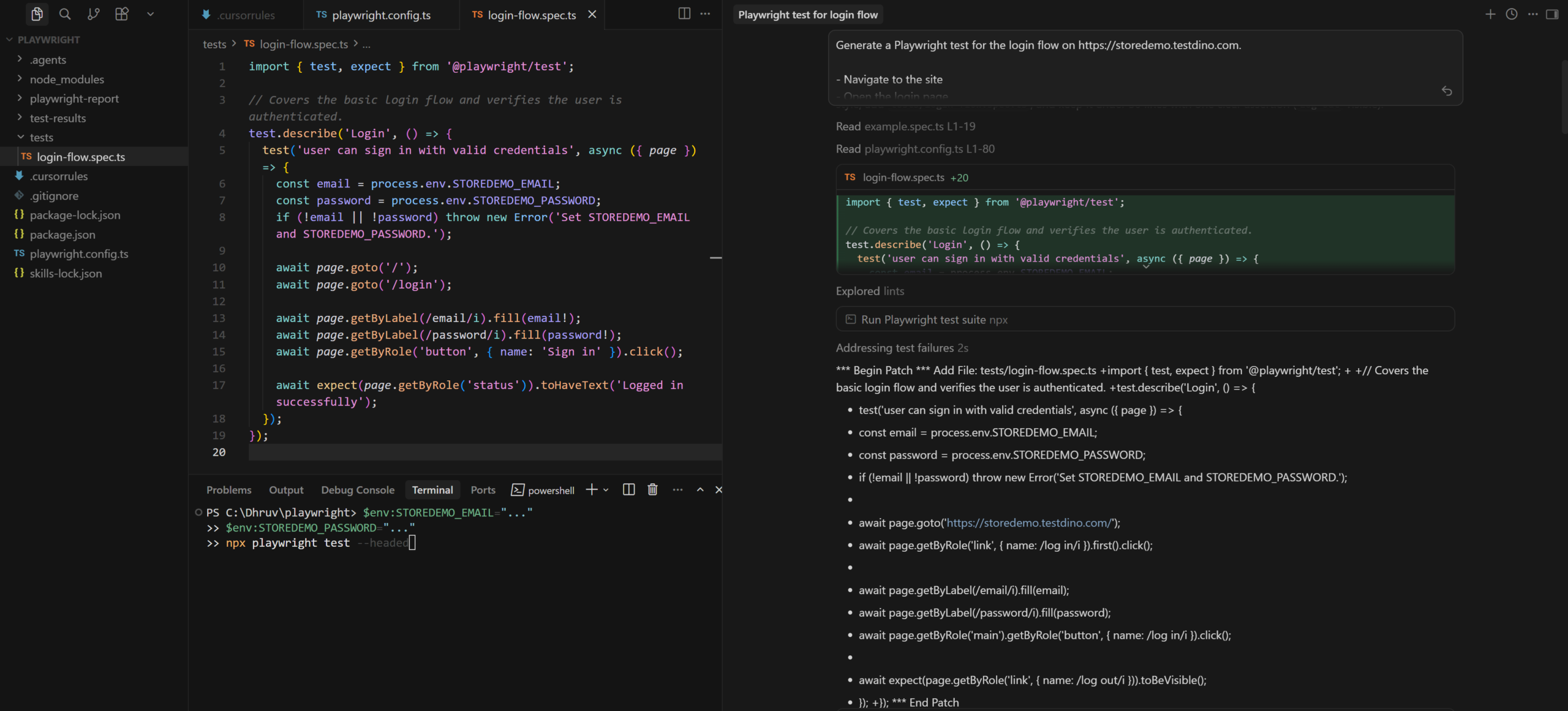Open storedemo.testdino.com link in chat

click(x=1028, y=522)
